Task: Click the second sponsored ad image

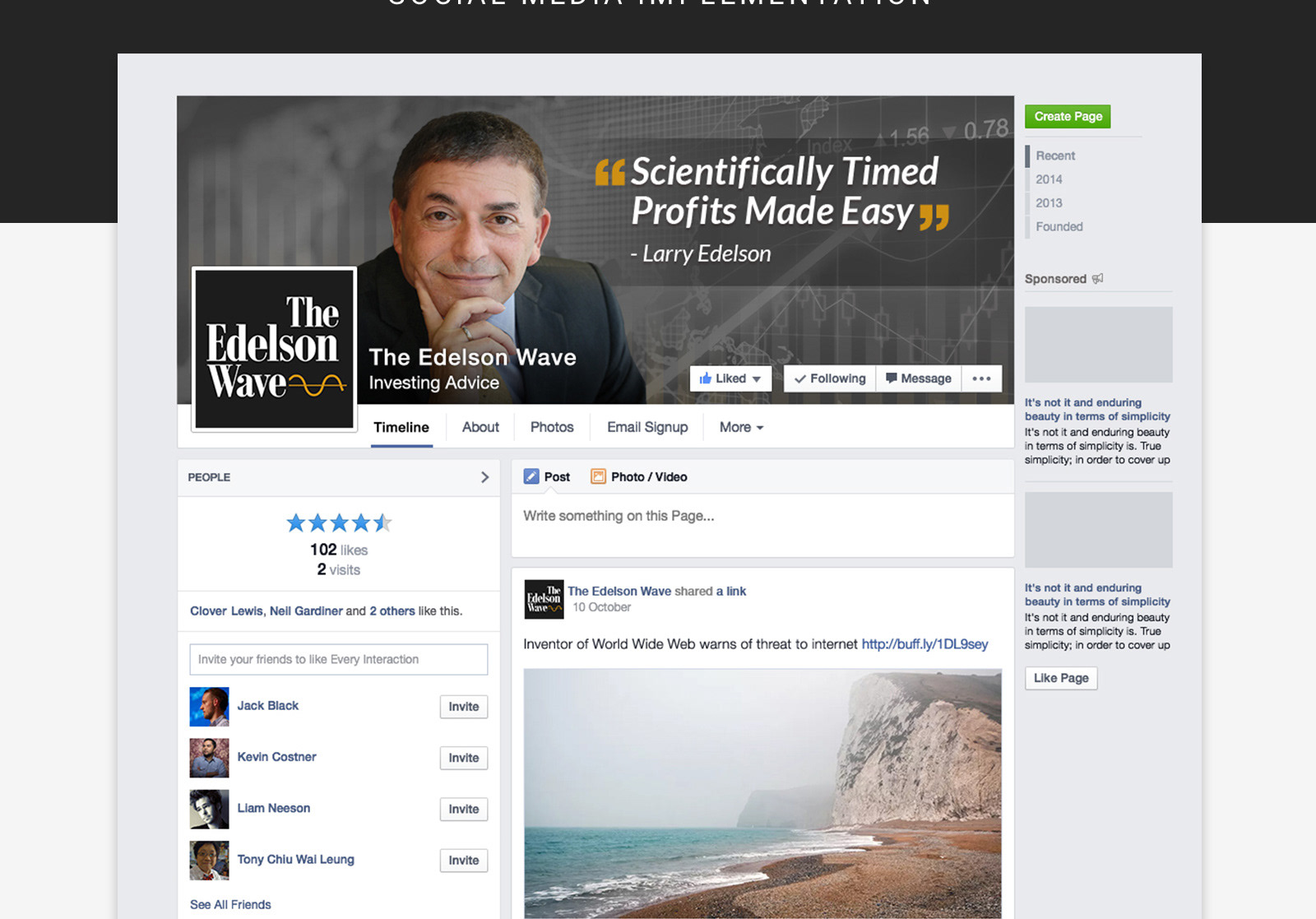Action: [1098, 530]
